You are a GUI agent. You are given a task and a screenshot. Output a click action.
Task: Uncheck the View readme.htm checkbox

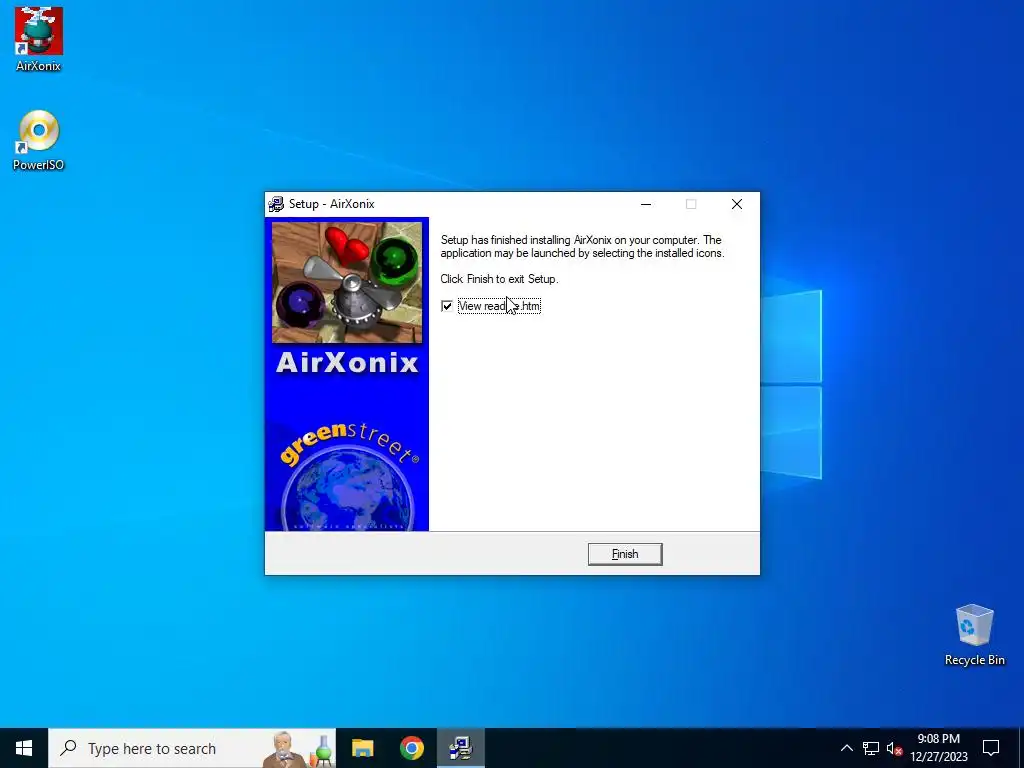[447, 306]
